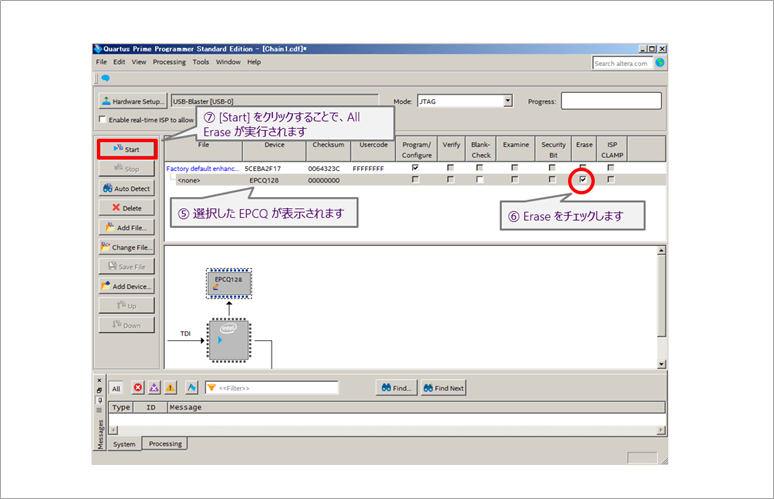Click messages horizontal scroll right arrow

click(x=661, y=430)
